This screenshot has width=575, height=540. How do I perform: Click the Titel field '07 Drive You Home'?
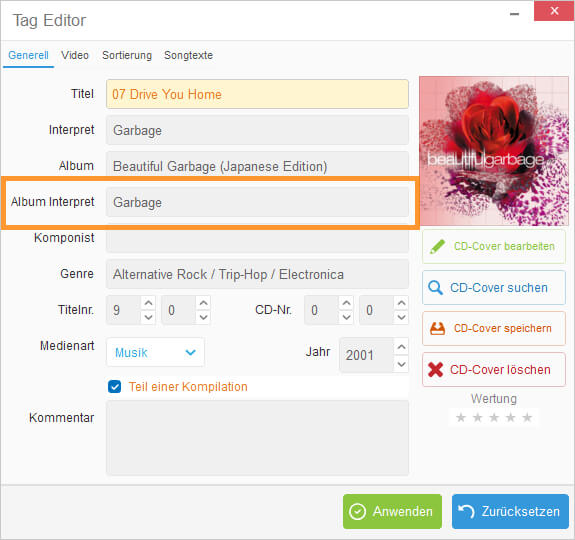[257, 94]
